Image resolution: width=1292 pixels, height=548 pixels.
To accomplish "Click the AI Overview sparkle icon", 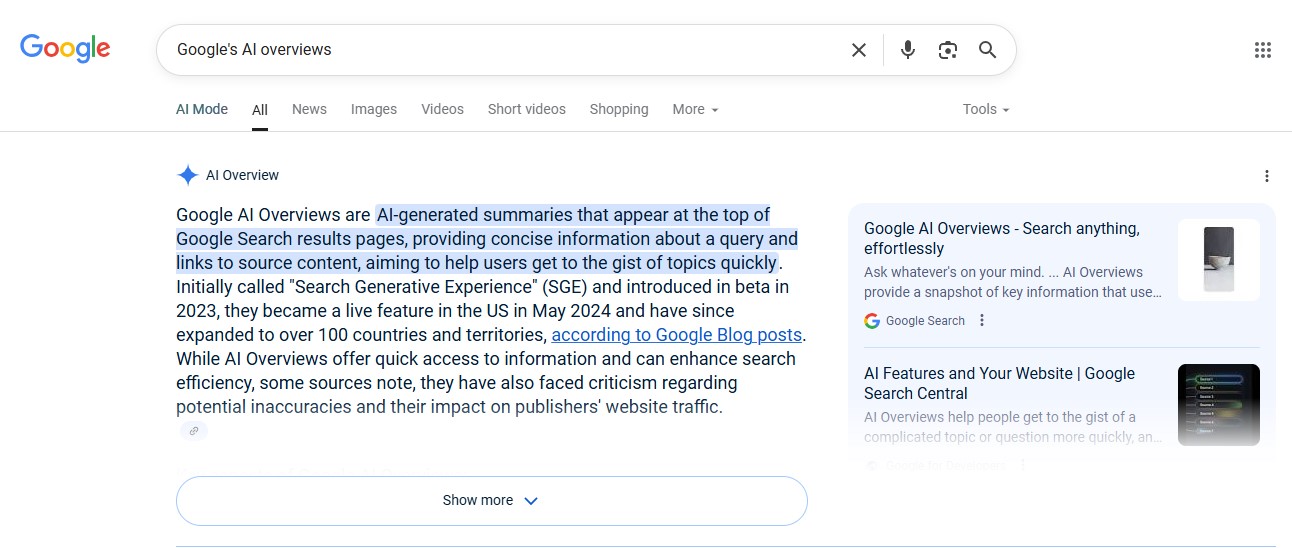I will point(187,175).
